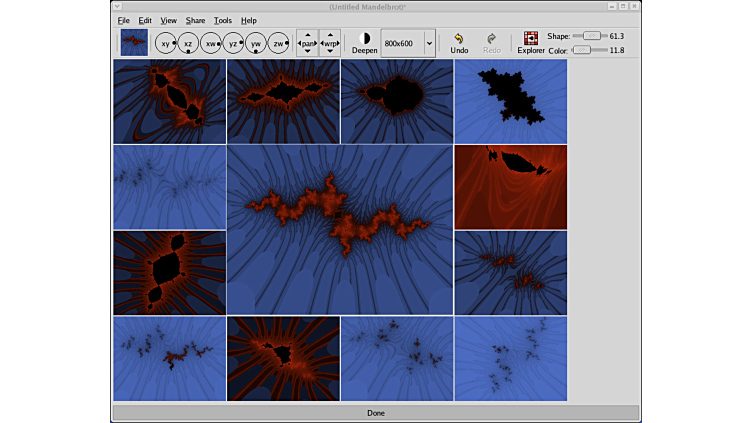Image resolution: width=752 pixels, height=423 pixels.
Task: Click the xz rotation circle control
Action: 188,43
